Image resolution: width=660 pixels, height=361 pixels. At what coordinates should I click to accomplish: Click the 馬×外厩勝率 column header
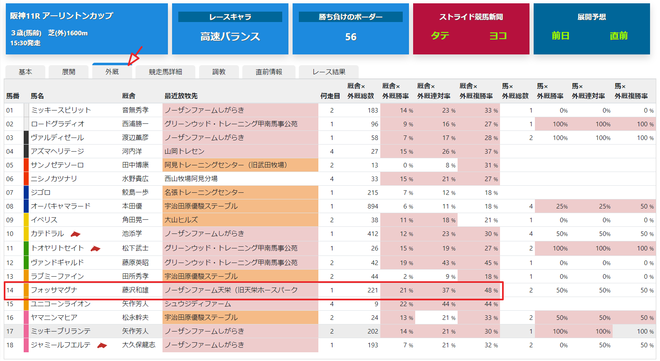(550, 91)
